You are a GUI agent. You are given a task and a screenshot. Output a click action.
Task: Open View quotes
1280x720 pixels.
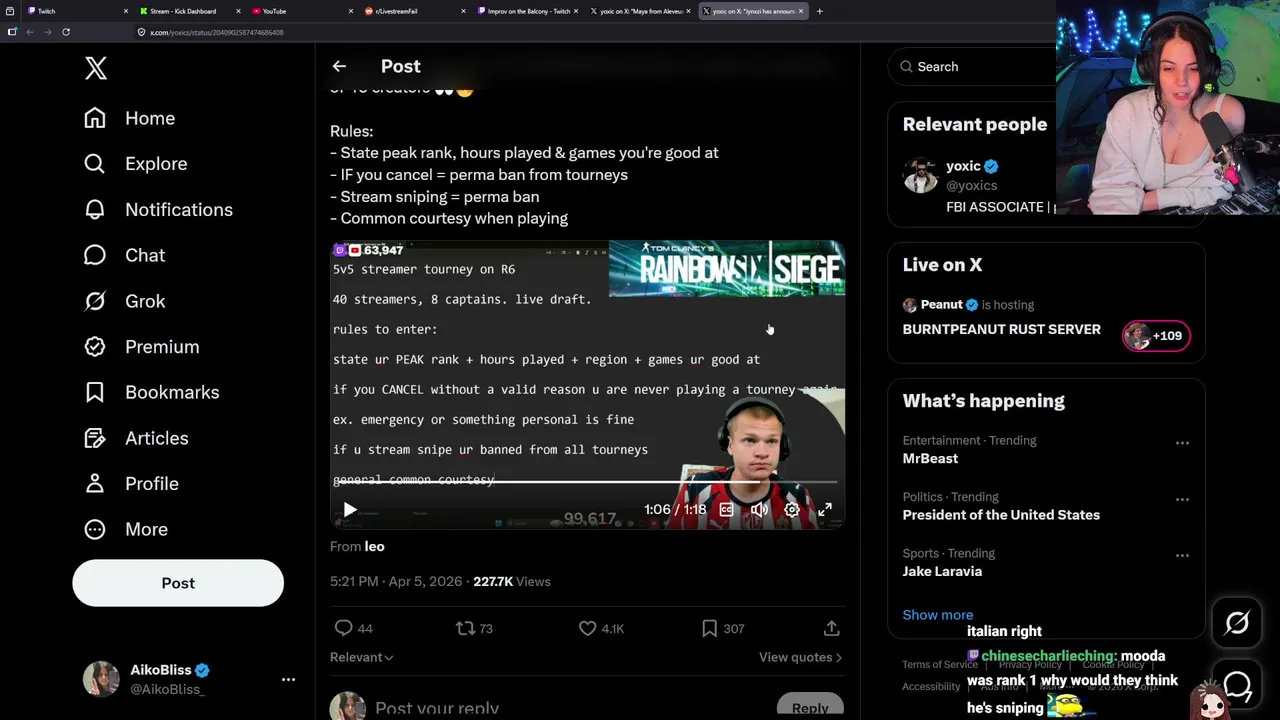click(x=800, y=657)
